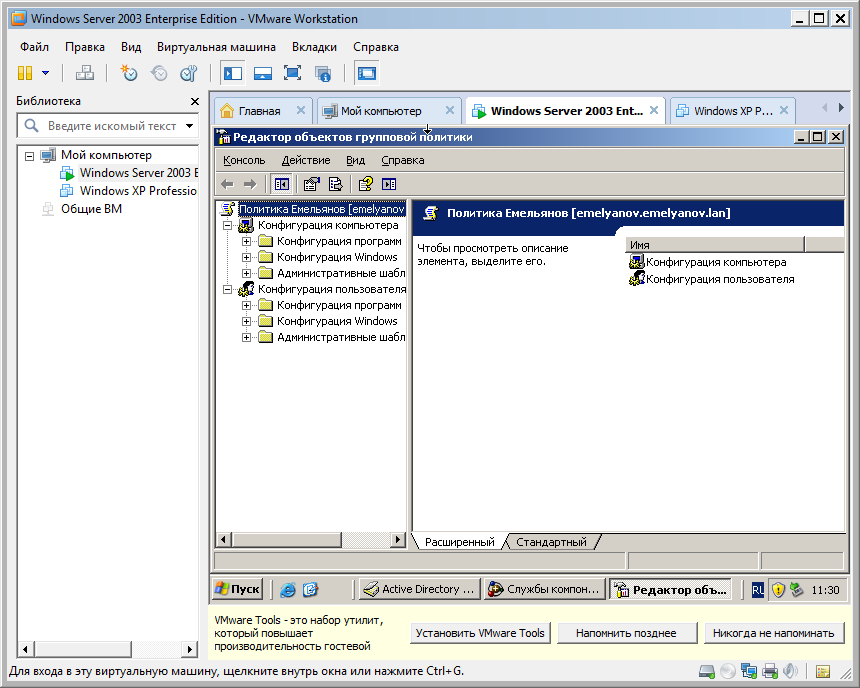860x688 pixels.
Task: Click the Forward arrow in policy editor toolbar
Action: (250, 184)
